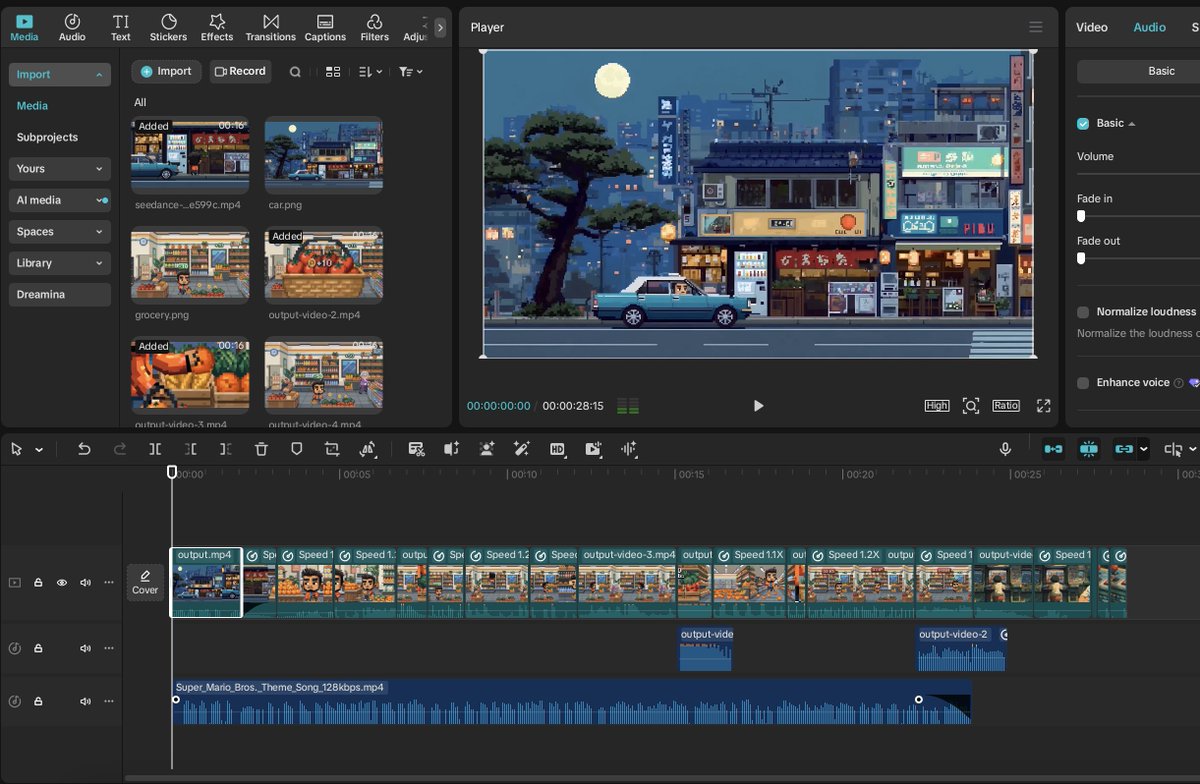Select the Split clip tool
The width and height of the screenshot is (1200, 784).
coord(155,450)
